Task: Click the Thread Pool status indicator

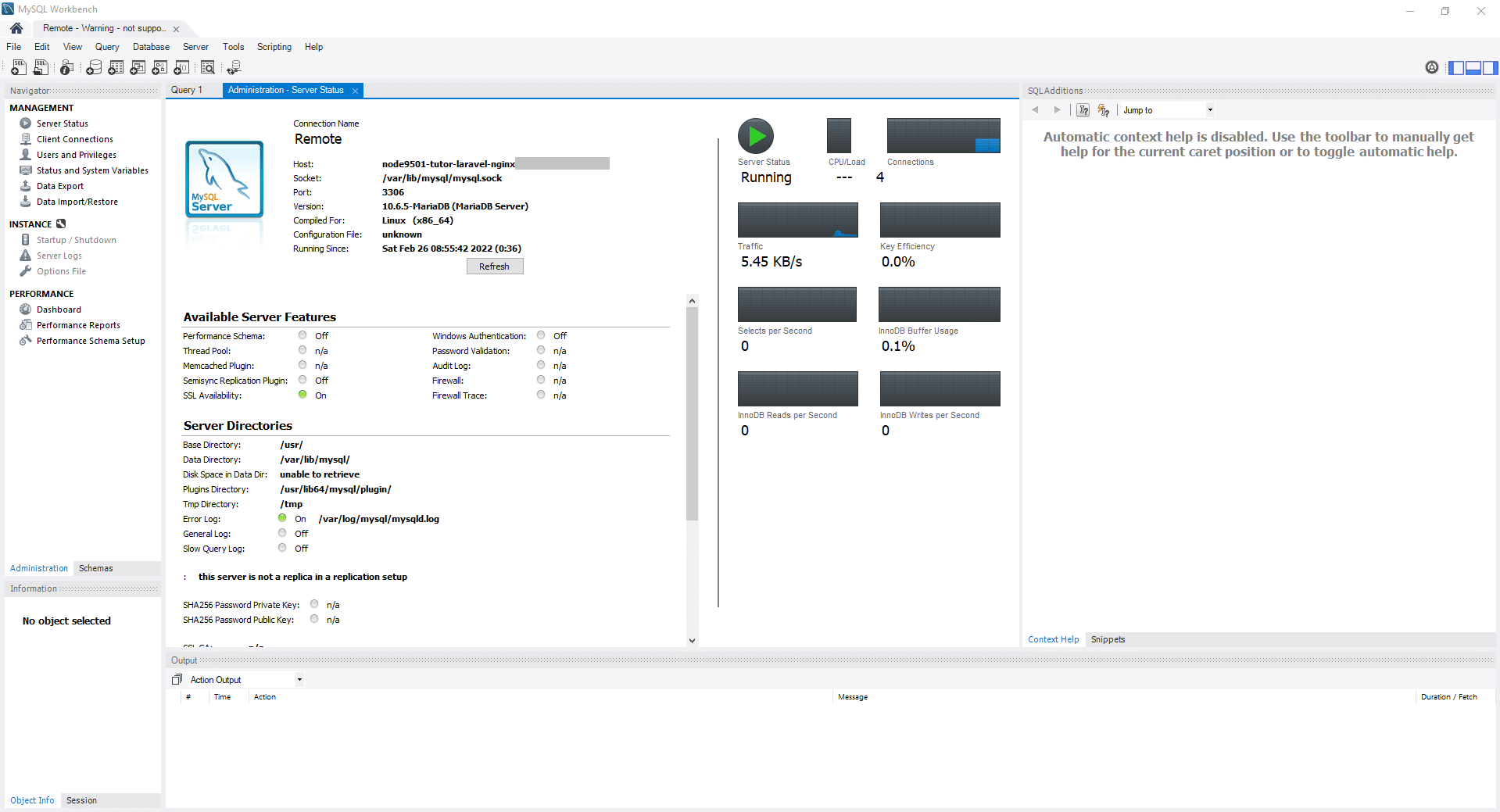Action: [303, 350]
